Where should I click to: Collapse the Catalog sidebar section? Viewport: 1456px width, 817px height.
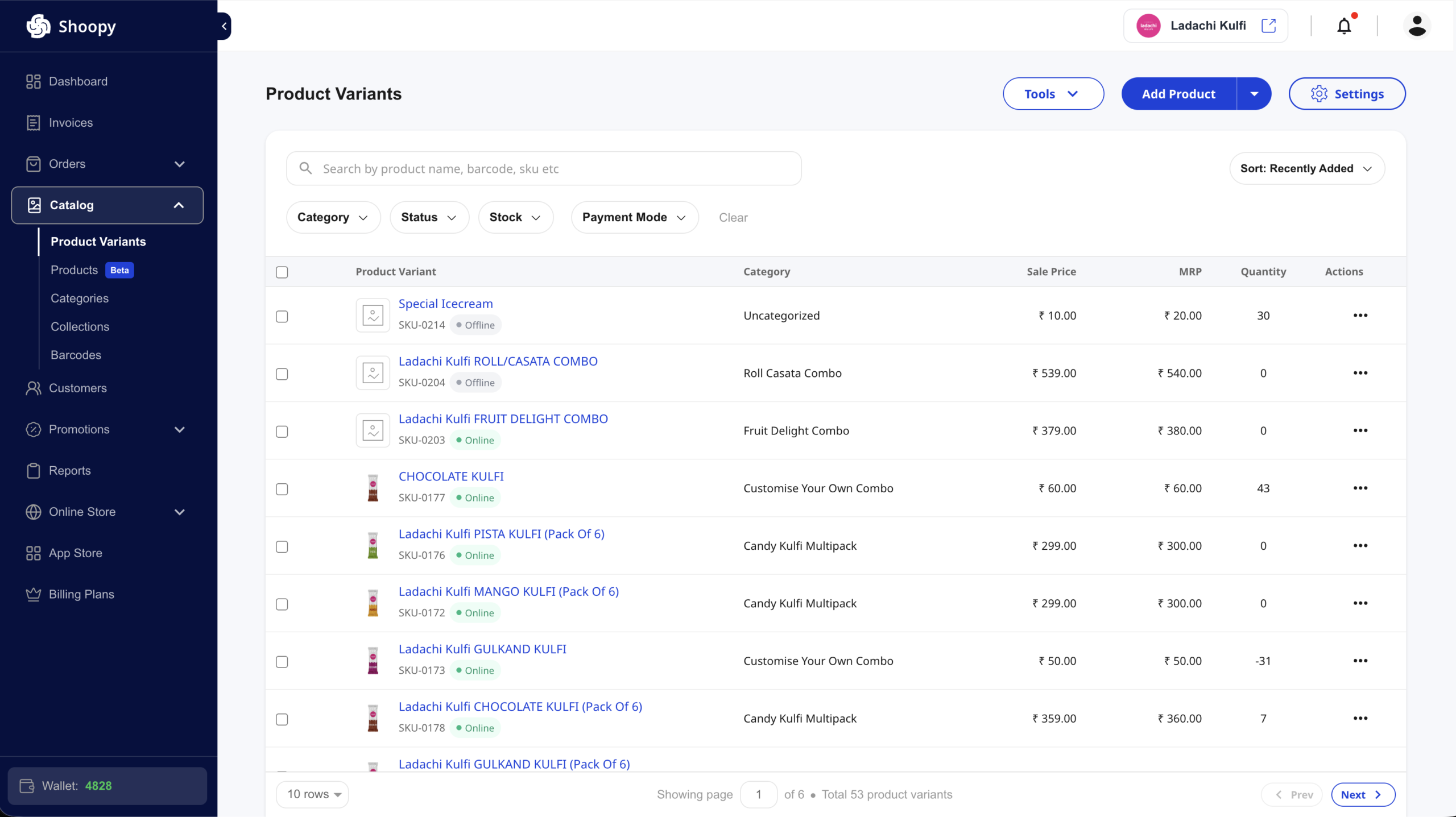point(179,205)
